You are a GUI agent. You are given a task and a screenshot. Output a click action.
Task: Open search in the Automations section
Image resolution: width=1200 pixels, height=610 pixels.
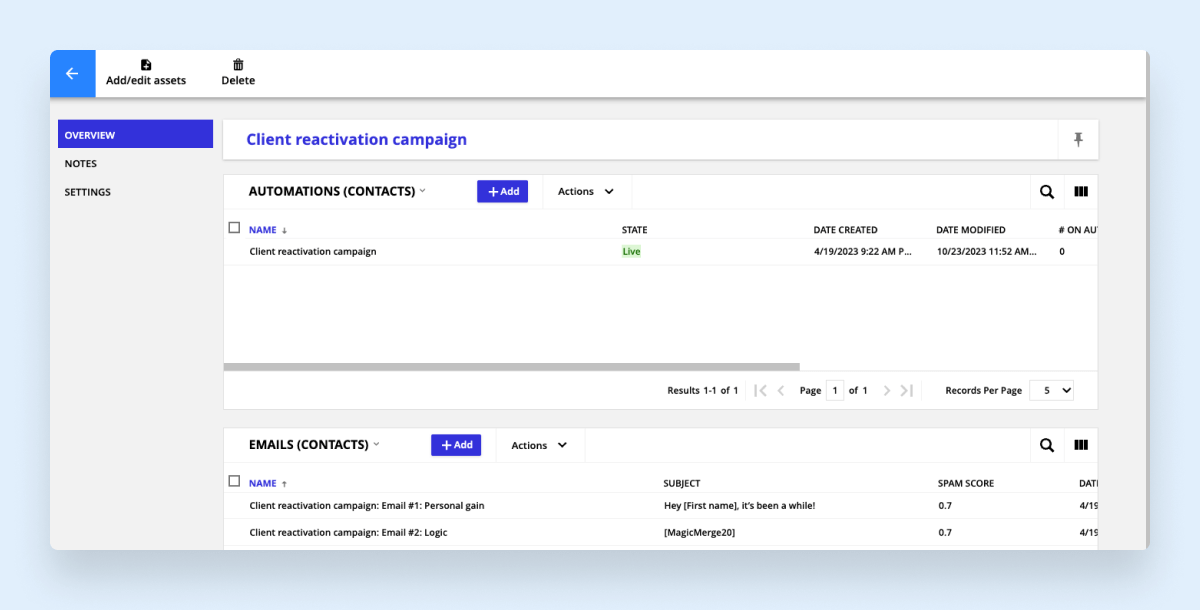coord(1047,192)
